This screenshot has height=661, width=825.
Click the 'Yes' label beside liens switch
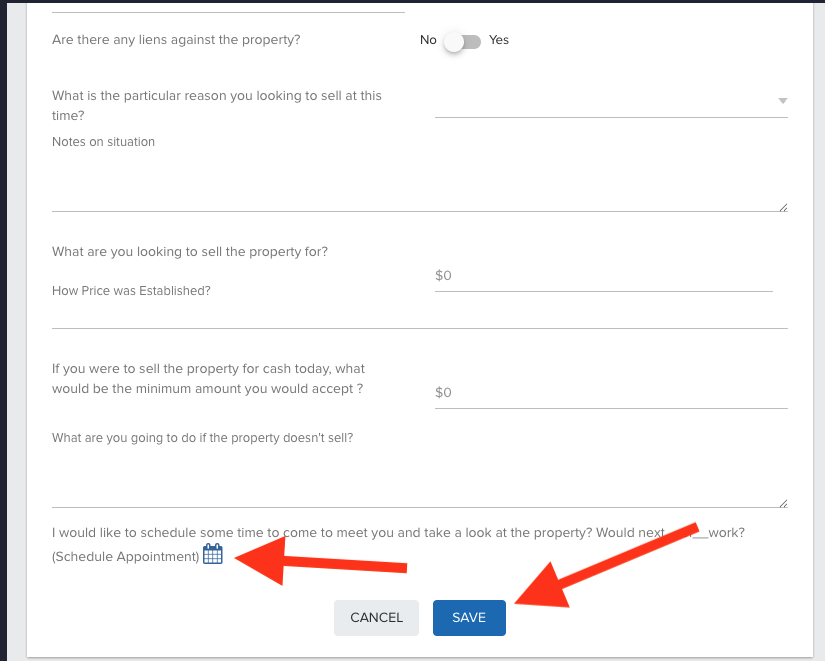(x=499, y=40)
